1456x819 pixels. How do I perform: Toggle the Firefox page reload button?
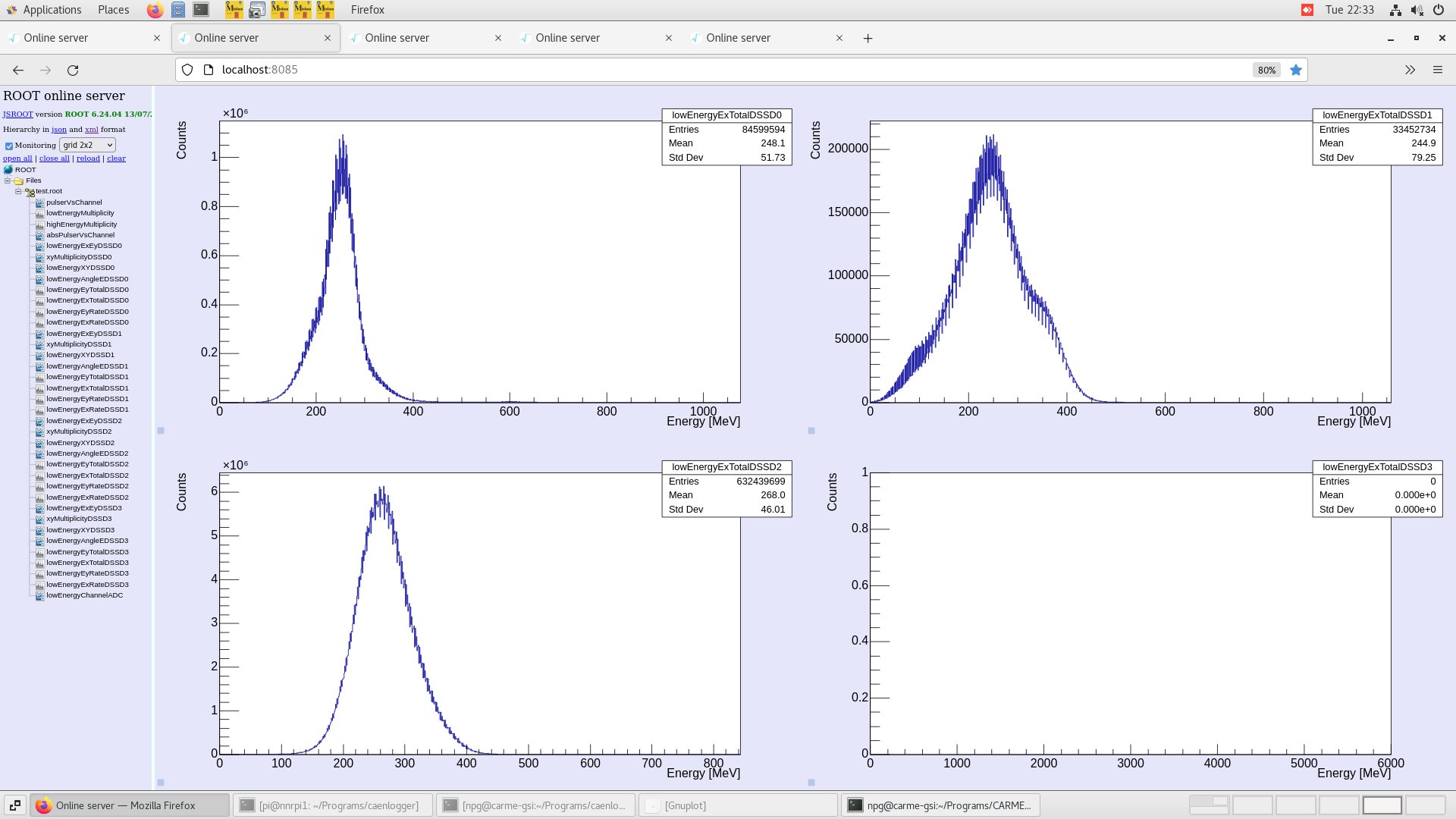(73, 70)
